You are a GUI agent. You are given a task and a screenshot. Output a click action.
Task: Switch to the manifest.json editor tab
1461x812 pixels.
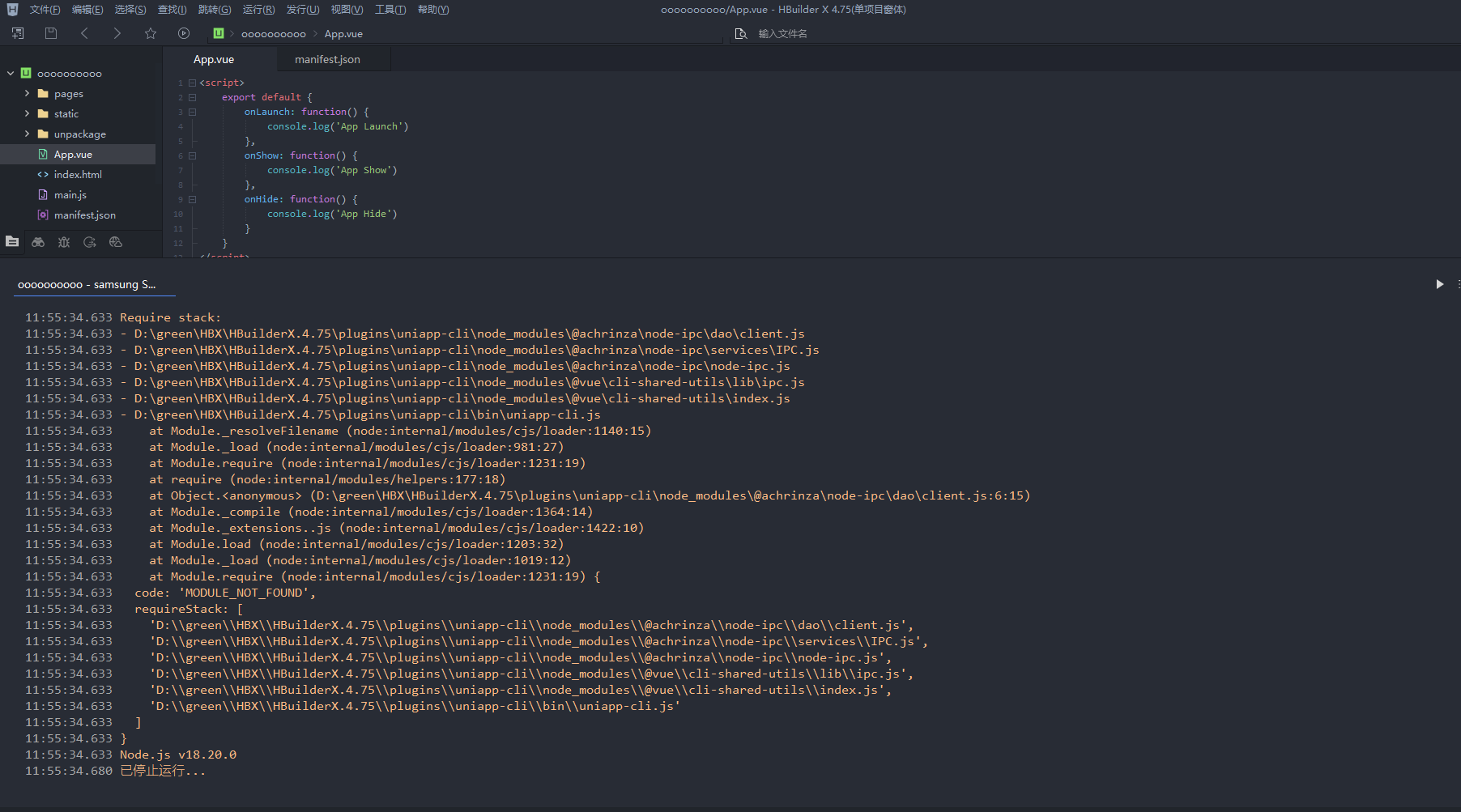click(327, 59)
